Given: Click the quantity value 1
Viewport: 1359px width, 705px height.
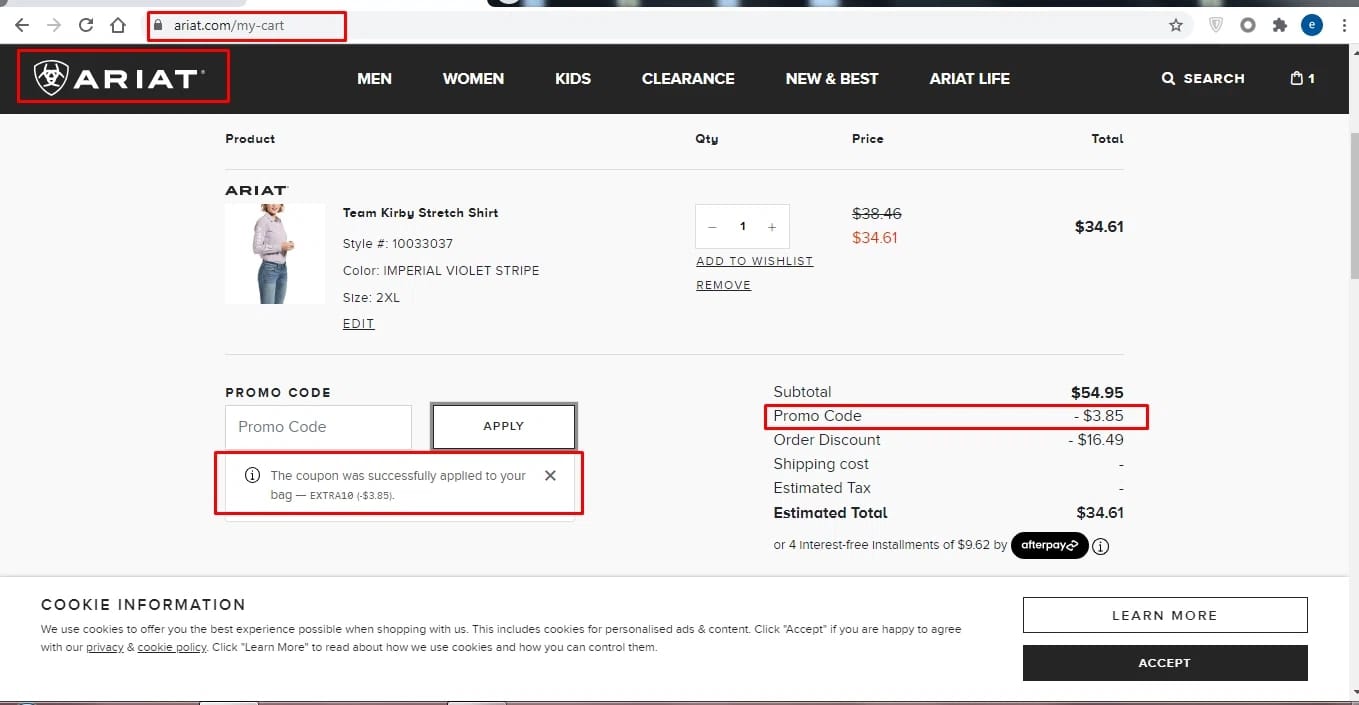Looking at the screenshot, I should coord(742,227).
